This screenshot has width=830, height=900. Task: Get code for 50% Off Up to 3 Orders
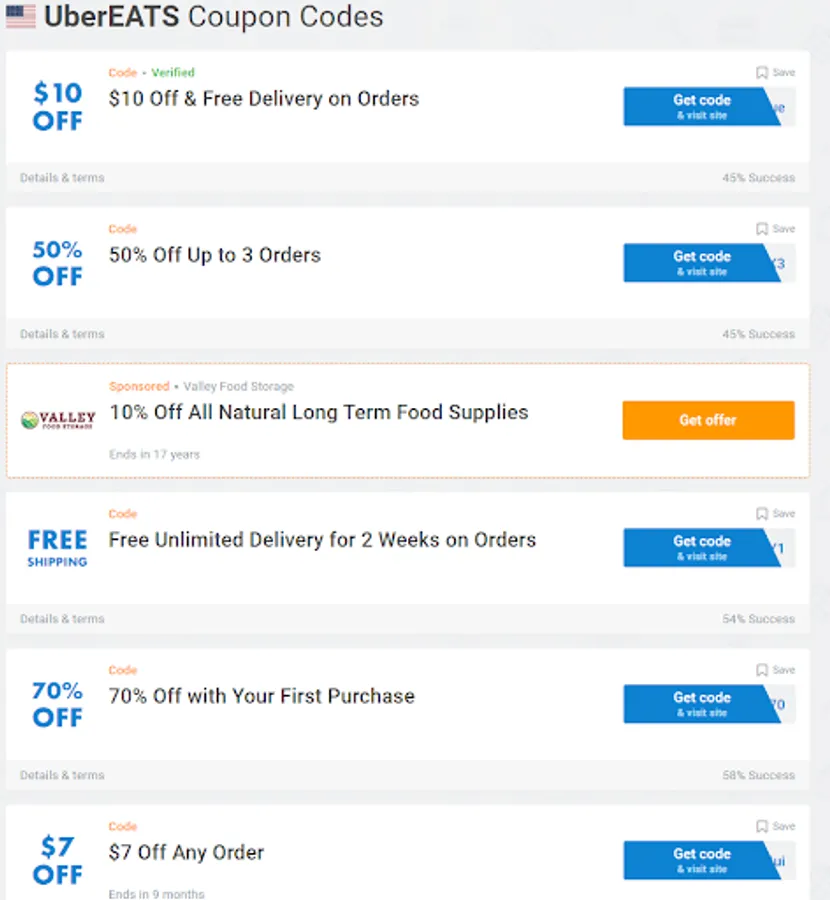(701, 263)
